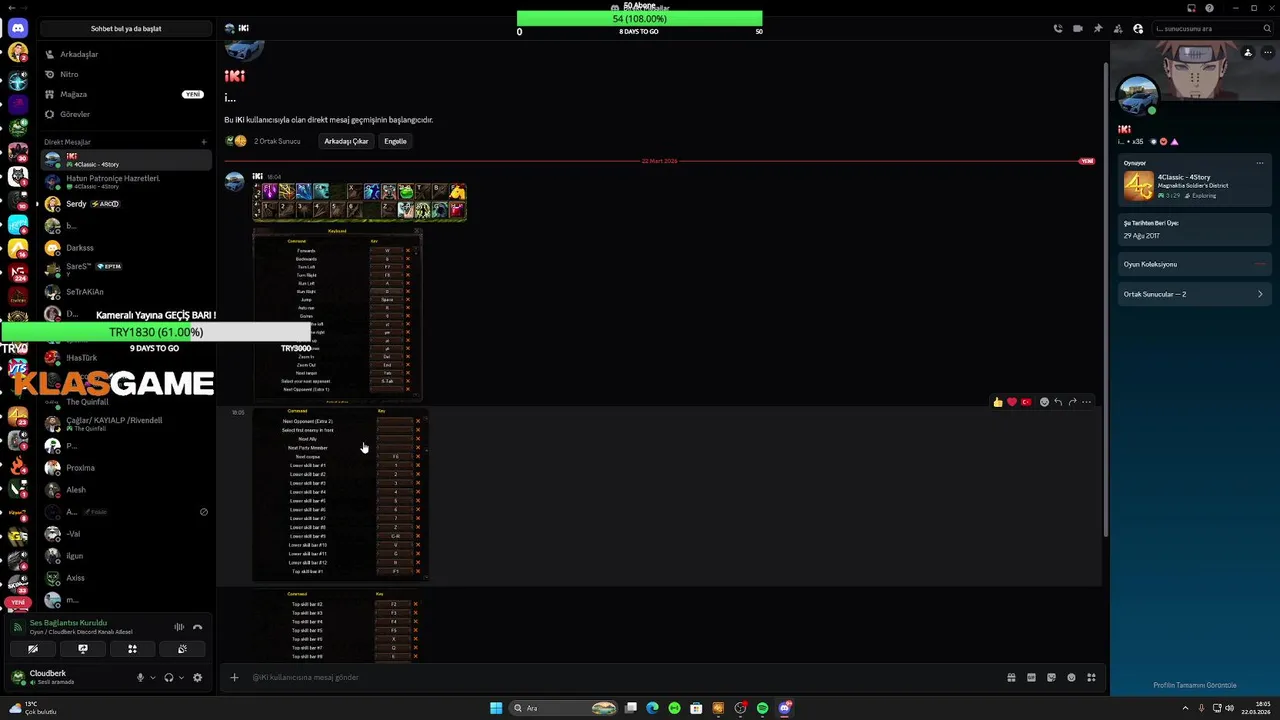Screen dimensions: 1280x720
Task: Share your screen button
Action: click(x=83, y=649)
